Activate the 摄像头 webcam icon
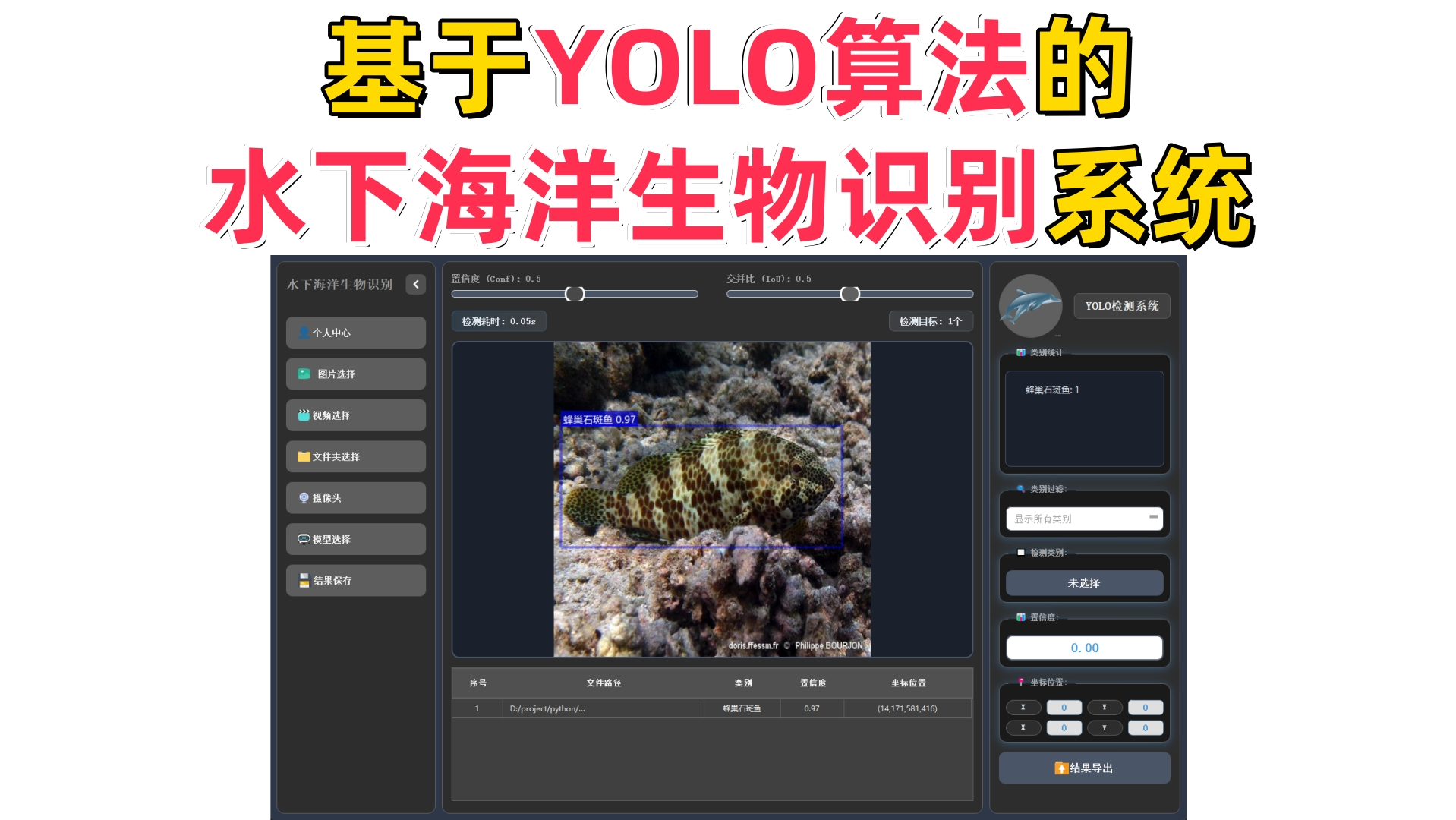The width and height of the screenshot is (1456, 820). tap(302, 497)
